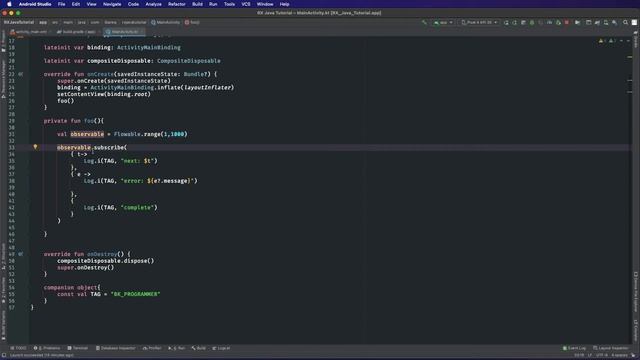The width and height of the screenshot is (640, 360).
Task: Toggle the Favorites side panel
Action: coord(3,291)
